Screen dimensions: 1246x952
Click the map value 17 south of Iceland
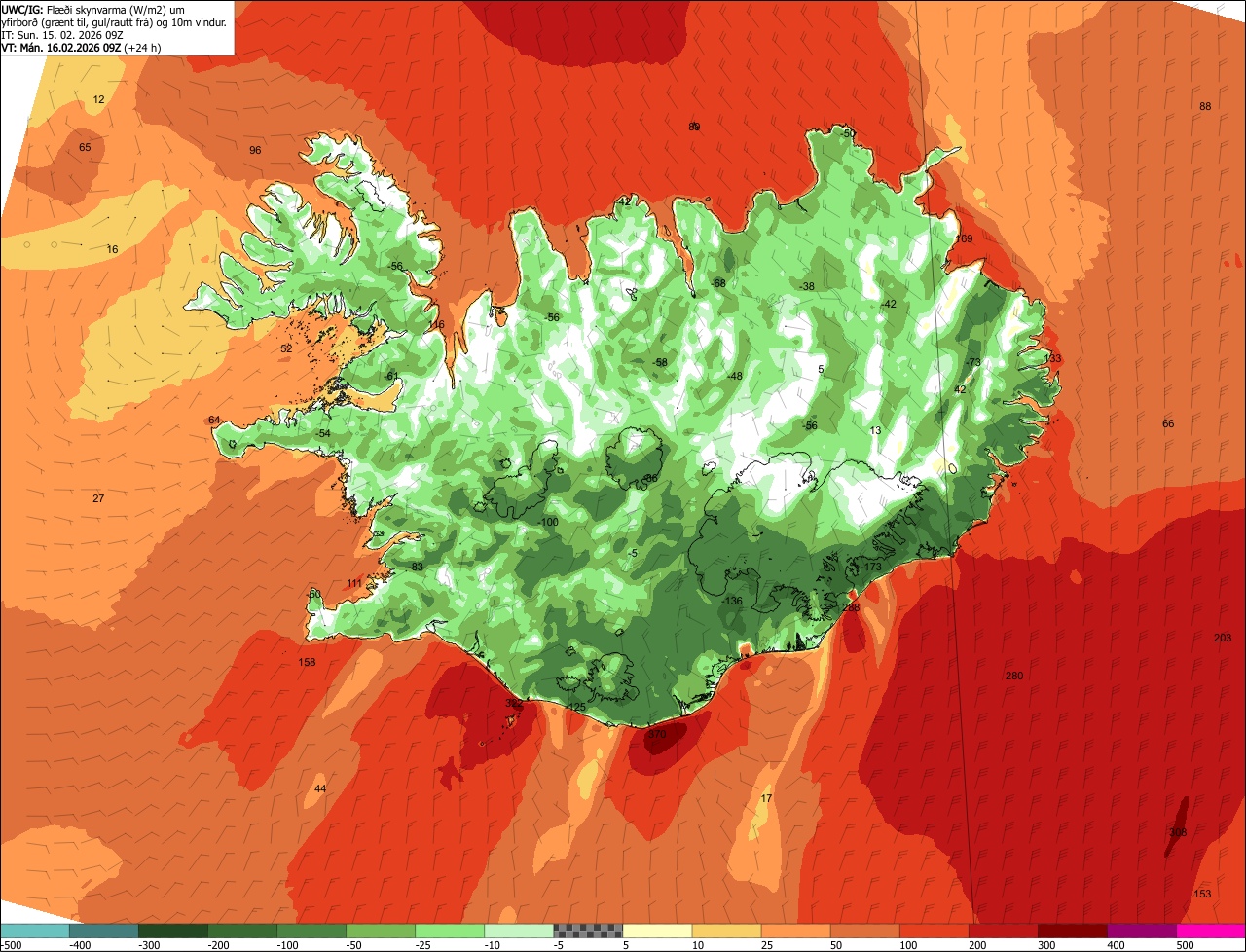(x=766, y=798)
